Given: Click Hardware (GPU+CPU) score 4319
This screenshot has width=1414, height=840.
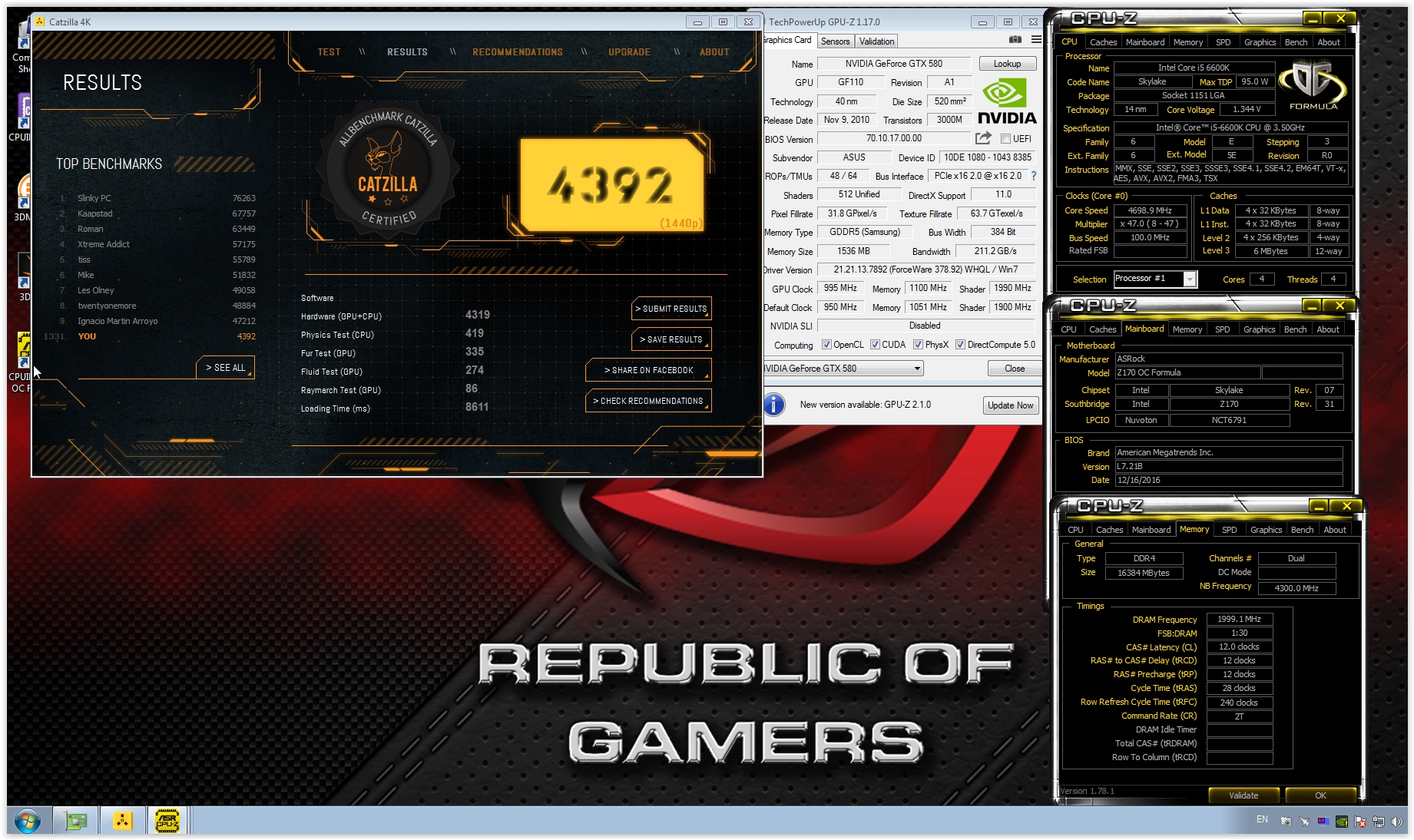Looking at the screenshot, I should point(477,315).
